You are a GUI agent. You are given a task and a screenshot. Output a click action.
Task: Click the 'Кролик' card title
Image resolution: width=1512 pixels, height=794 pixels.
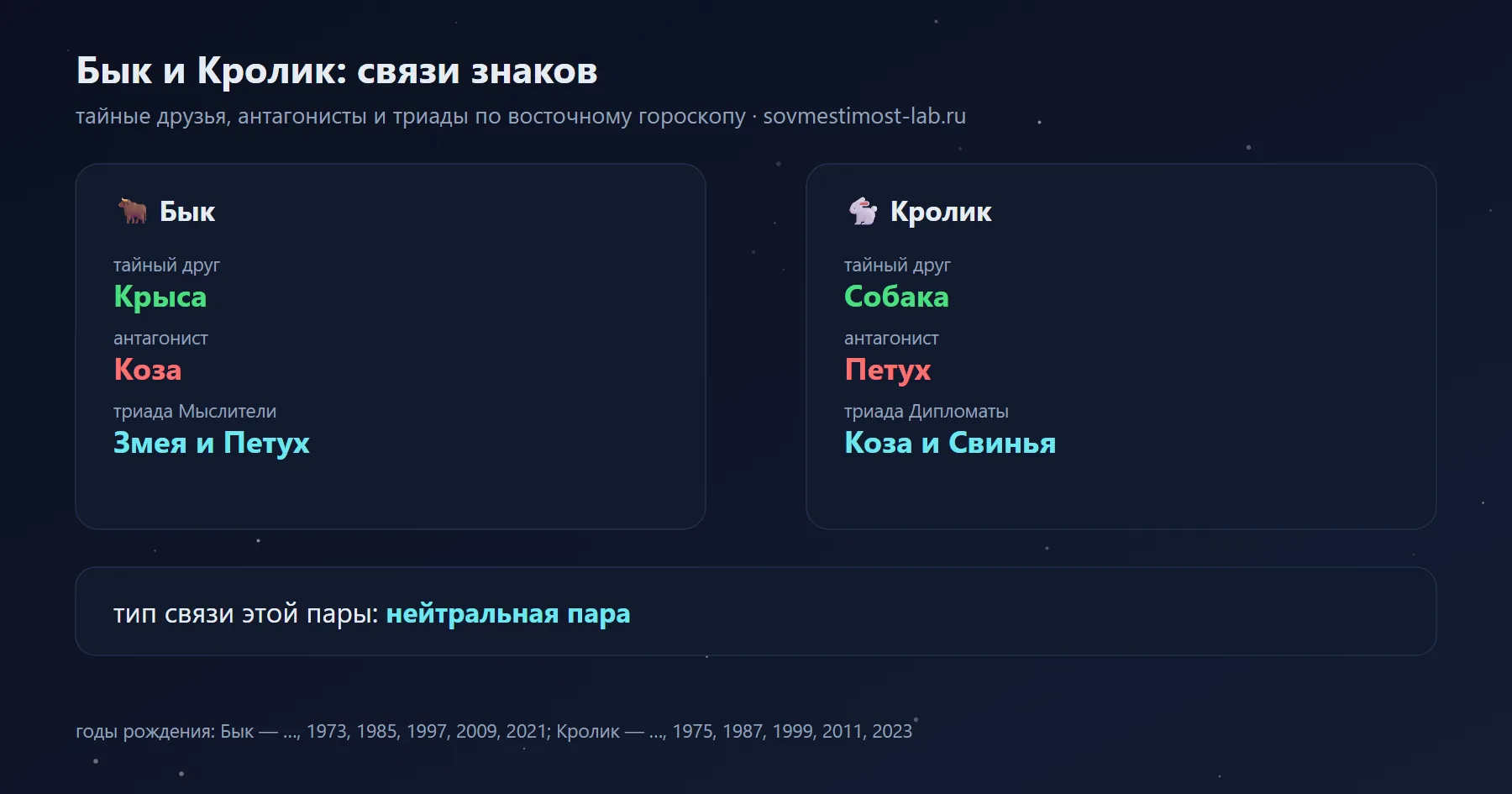tap(941, 212)
